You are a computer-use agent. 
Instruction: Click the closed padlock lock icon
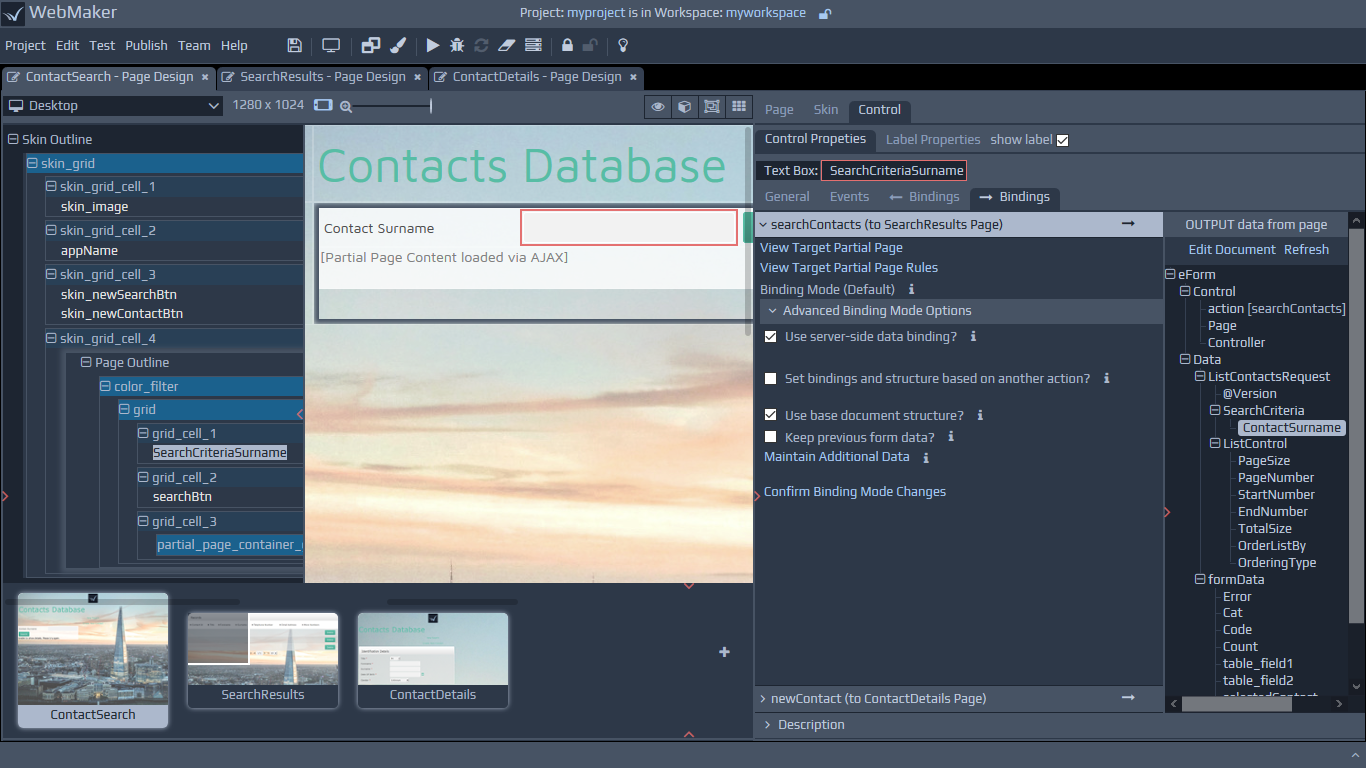tap(567, 45)
